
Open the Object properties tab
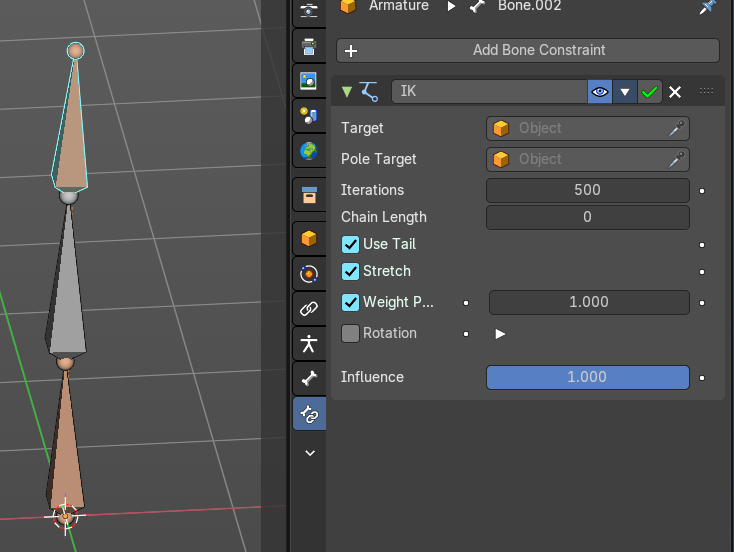click(x=309, y=239)
